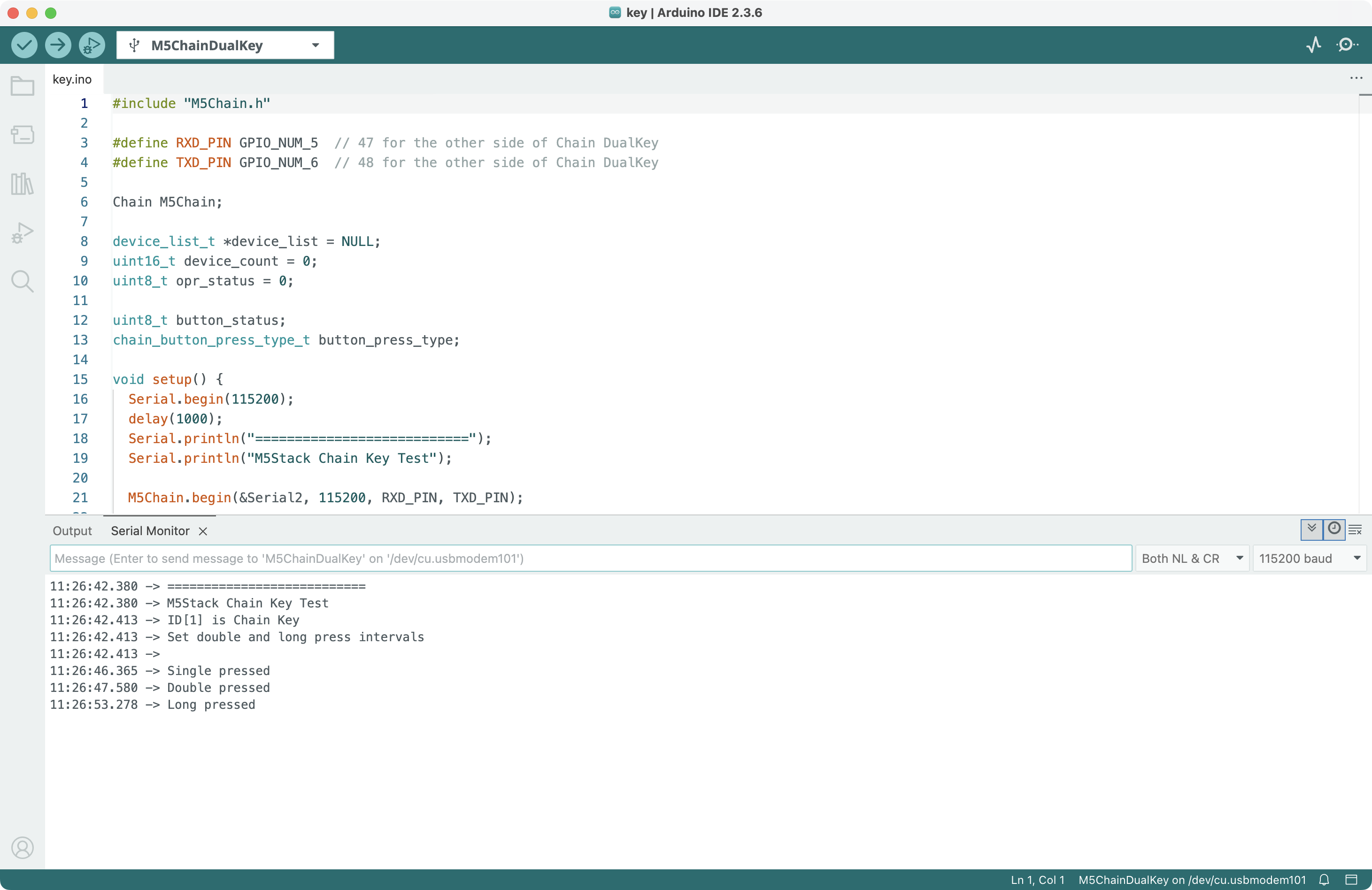Open the Sketchbook folder sidebar icon
The height and width of the screenshot is (890, 1372).
23,86
